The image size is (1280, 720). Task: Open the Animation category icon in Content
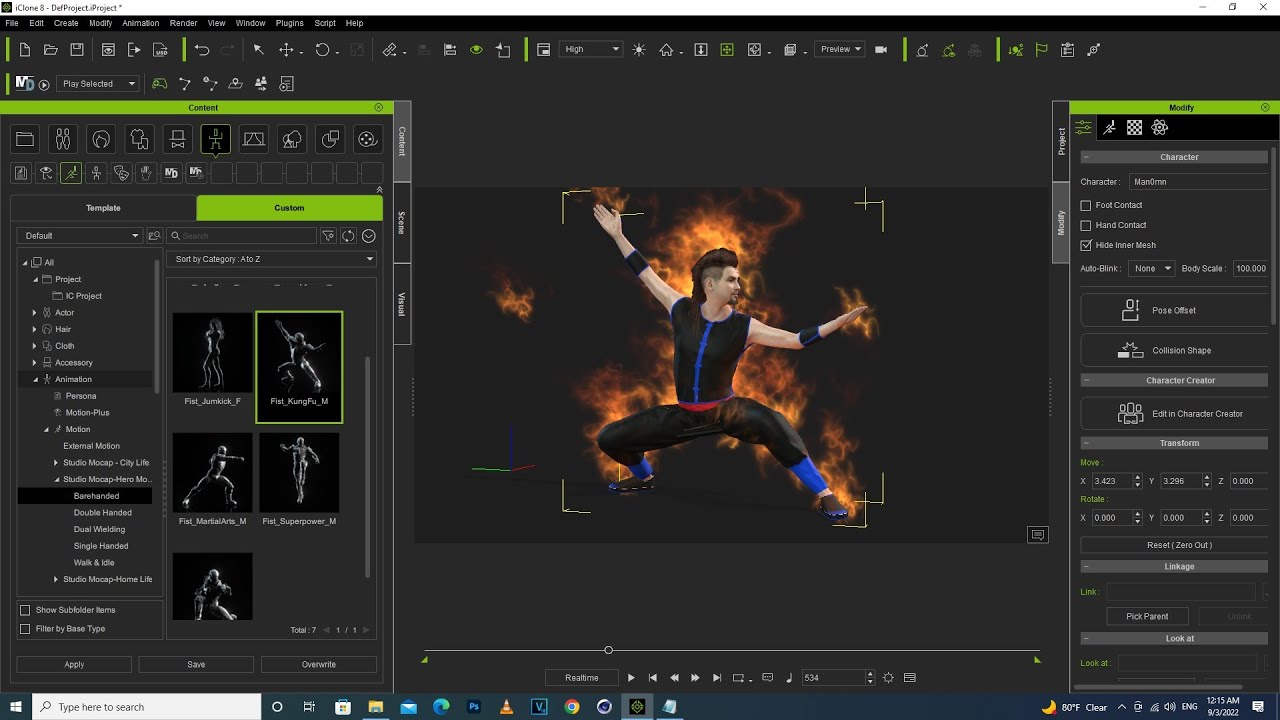pos(215,140)
